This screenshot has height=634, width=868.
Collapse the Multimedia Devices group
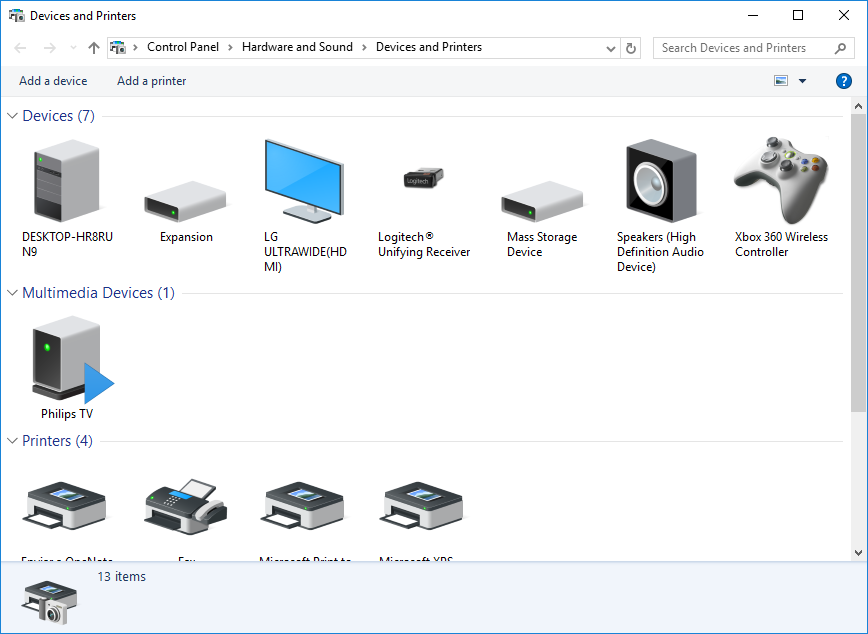(12, 293)
